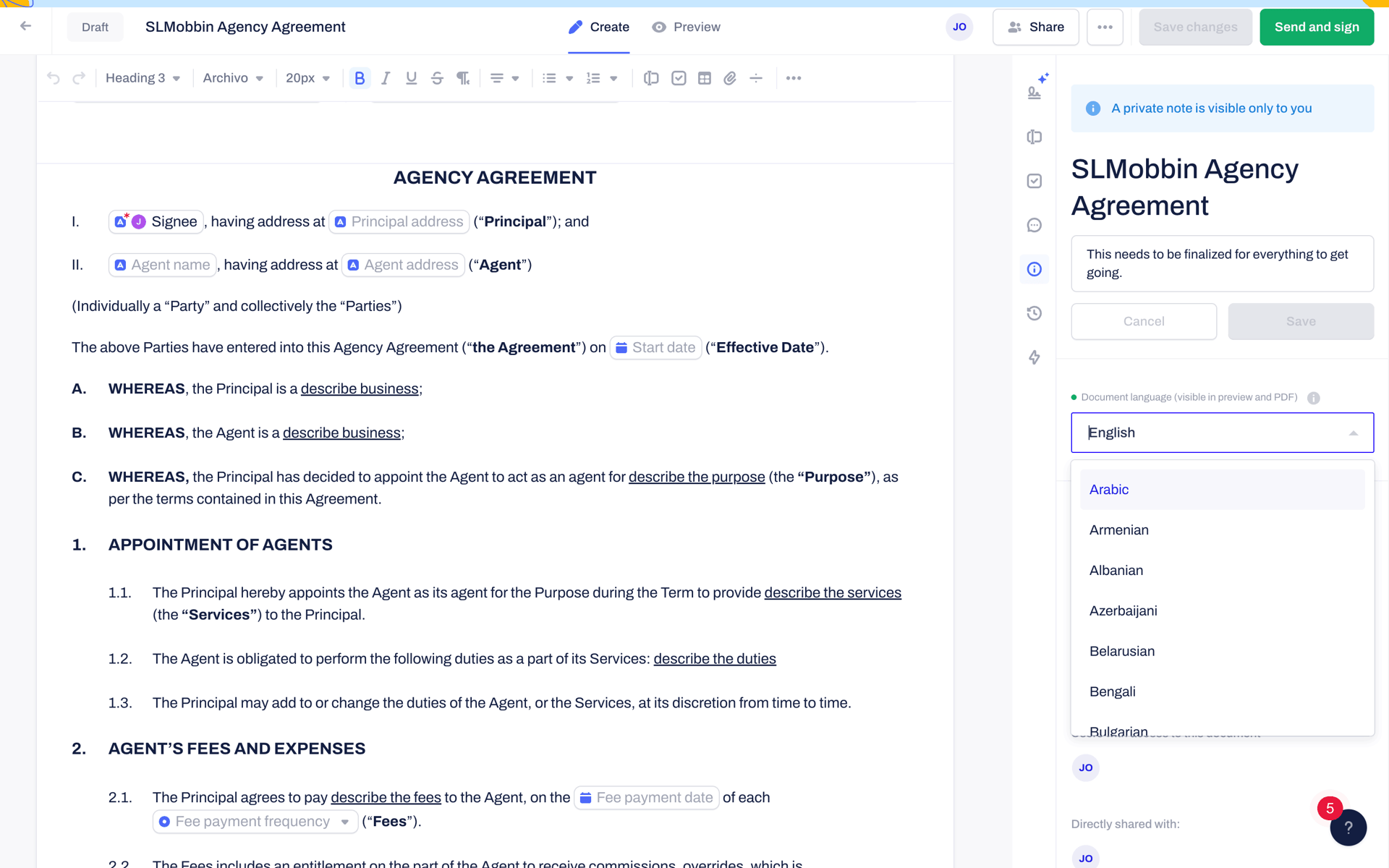Open the Heading 3 style dropdown

pyautogui.click(x=143, y=78)
